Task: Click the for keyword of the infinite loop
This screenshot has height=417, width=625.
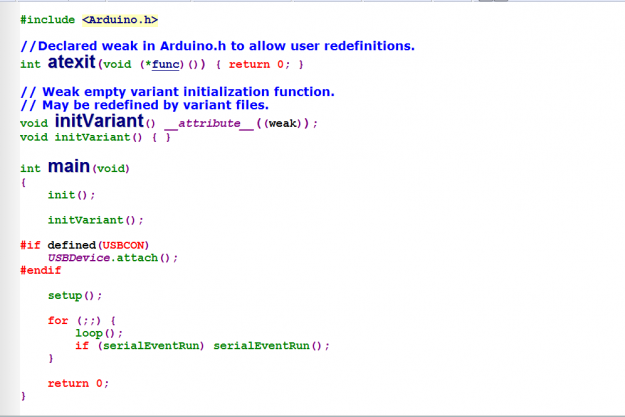Action: (x=58, y=321)
